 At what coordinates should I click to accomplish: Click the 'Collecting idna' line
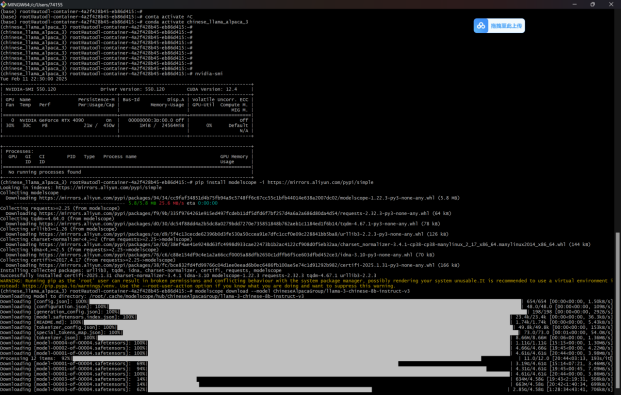point(79,250)
